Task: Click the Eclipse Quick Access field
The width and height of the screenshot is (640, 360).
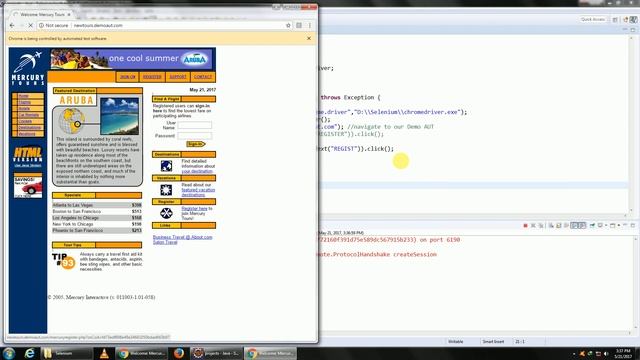Action: tap(593, 19)
